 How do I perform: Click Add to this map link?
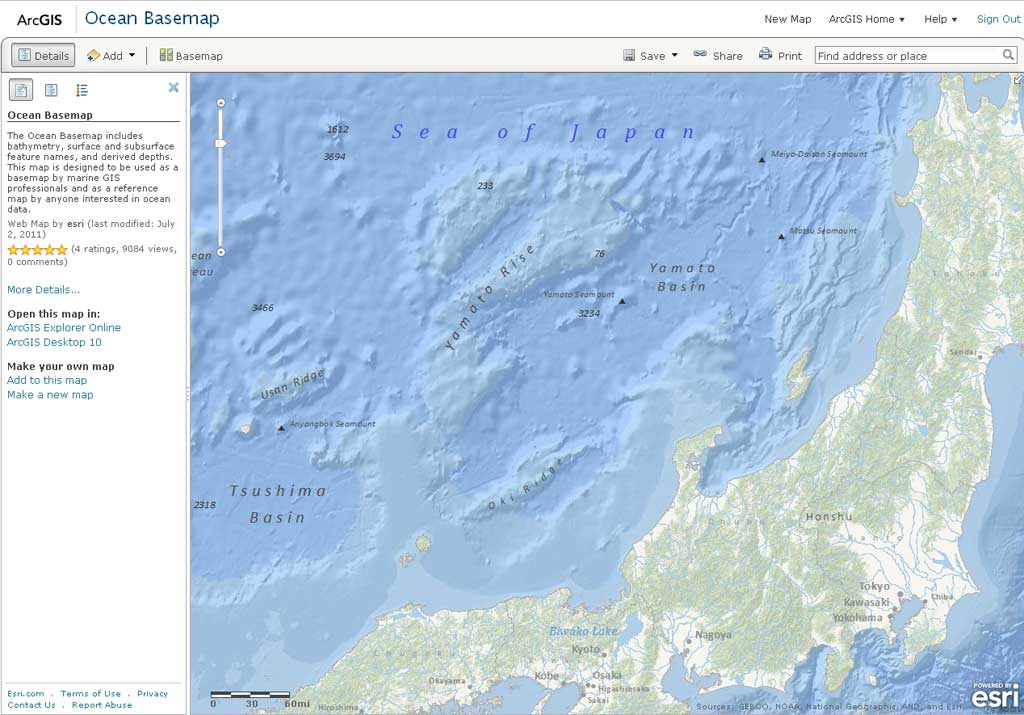(x=47, y=380)
